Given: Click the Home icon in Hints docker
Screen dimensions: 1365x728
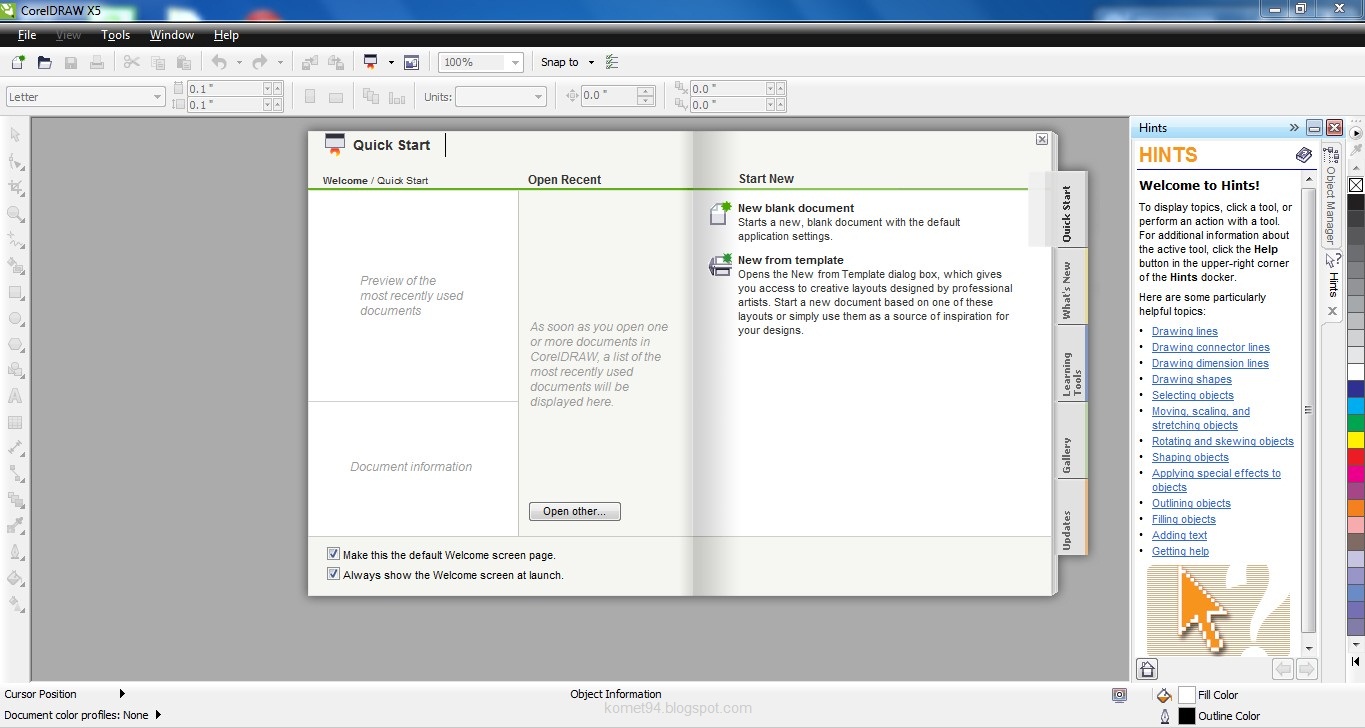Looking at the screenshot, I should [1147, 669].
